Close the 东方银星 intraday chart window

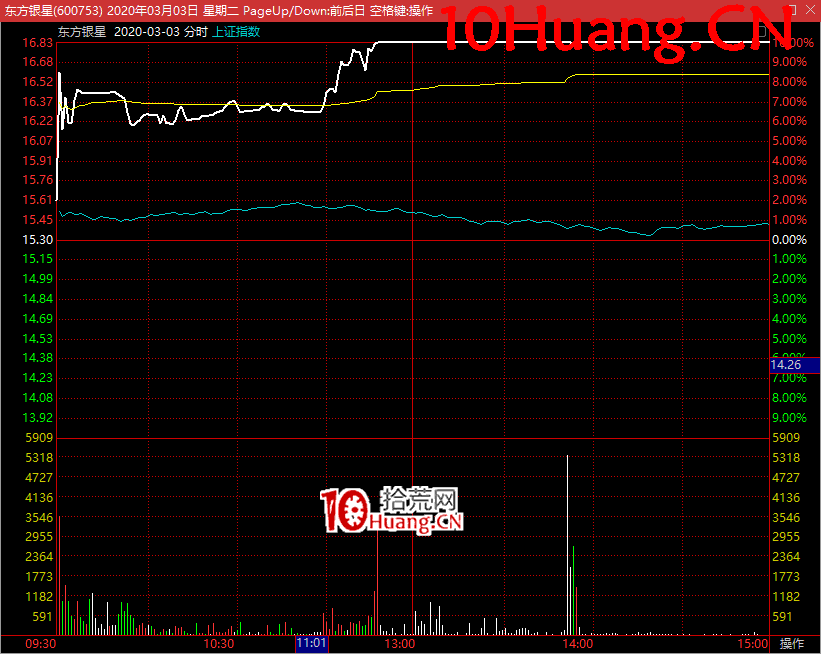click(x=810, y=10)
